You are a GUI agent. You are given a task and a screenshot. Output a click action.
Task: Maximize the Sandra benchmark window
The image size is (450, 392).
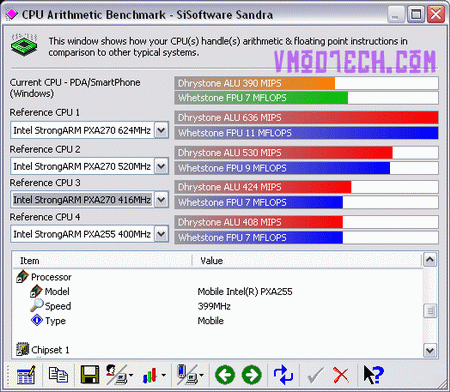(x=416, y=14)
